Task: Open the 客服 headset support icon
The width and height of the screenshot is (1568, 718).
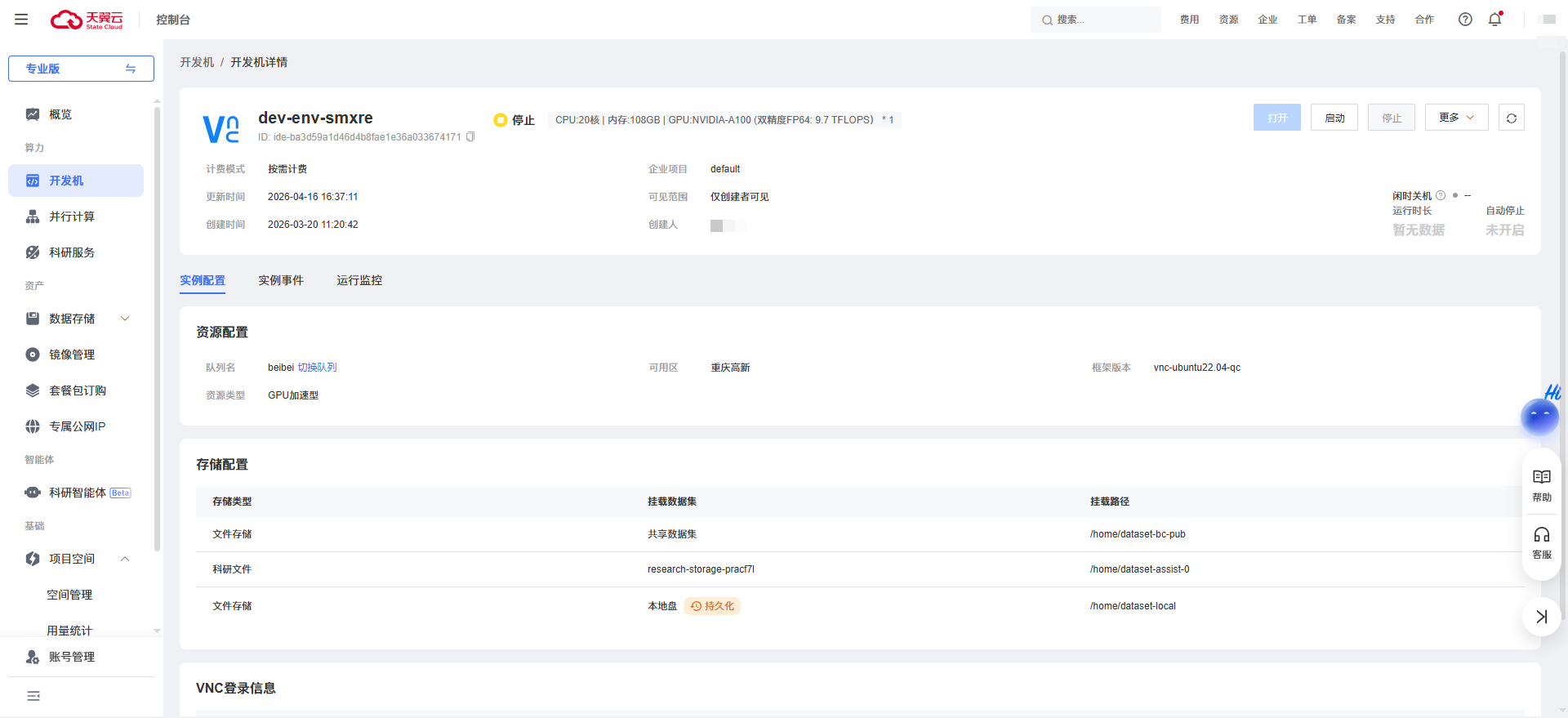Action: point(1541,542)
